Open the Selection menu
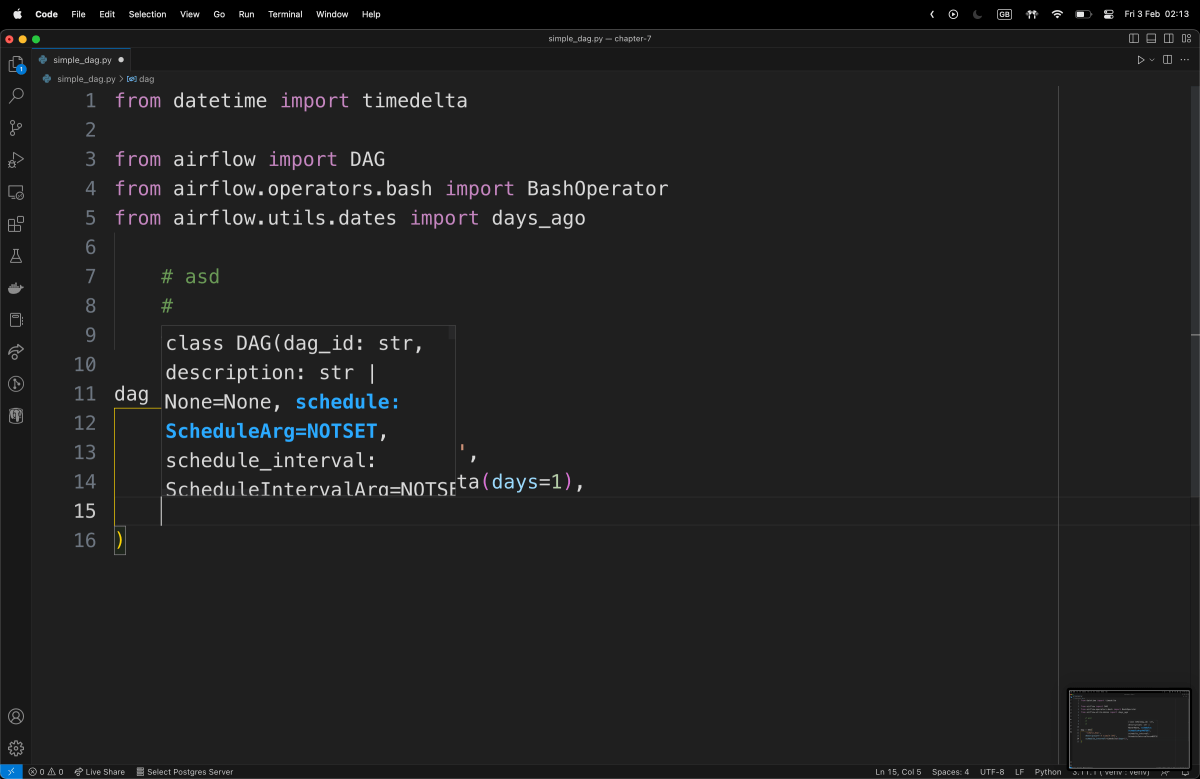The height and width of the screenshot is (779, 1200). (147, 14)
